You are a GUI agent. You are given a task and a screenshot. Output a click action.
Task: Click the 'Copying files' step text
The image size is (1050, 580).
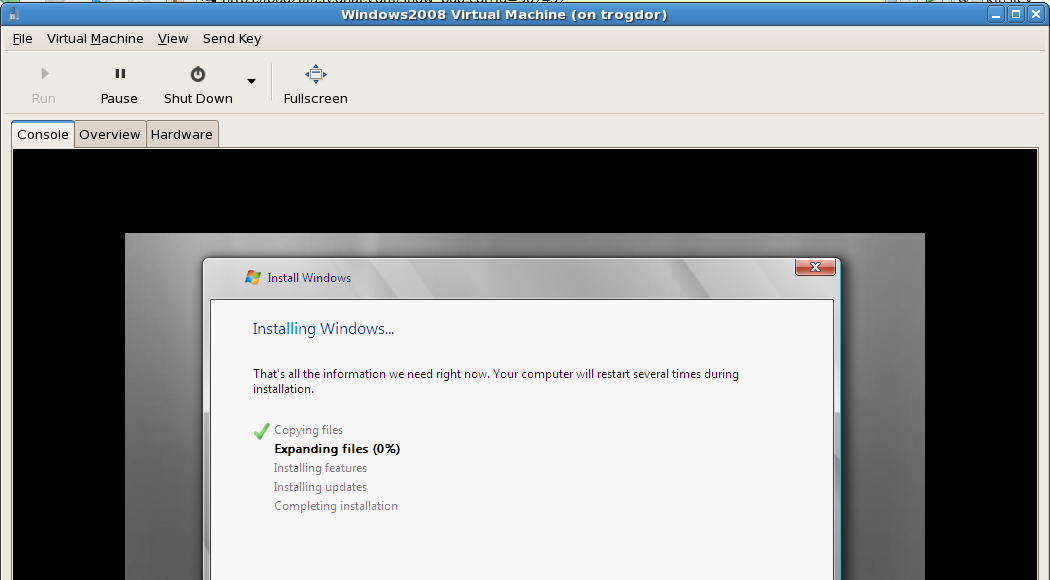[x=308, y=430]
